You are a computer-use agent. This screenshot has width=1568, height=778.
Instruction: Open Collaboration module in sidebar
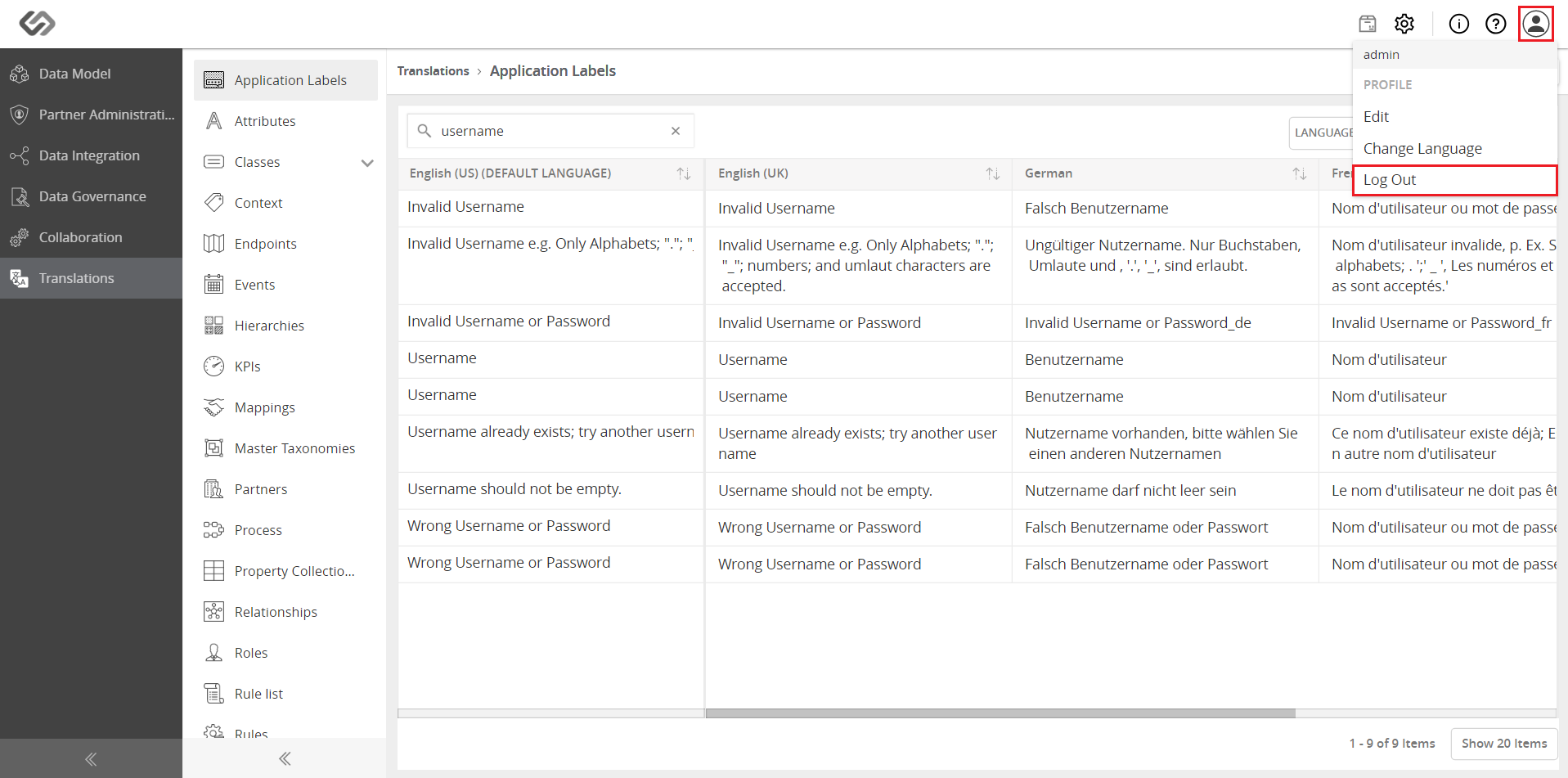(91, 237)
